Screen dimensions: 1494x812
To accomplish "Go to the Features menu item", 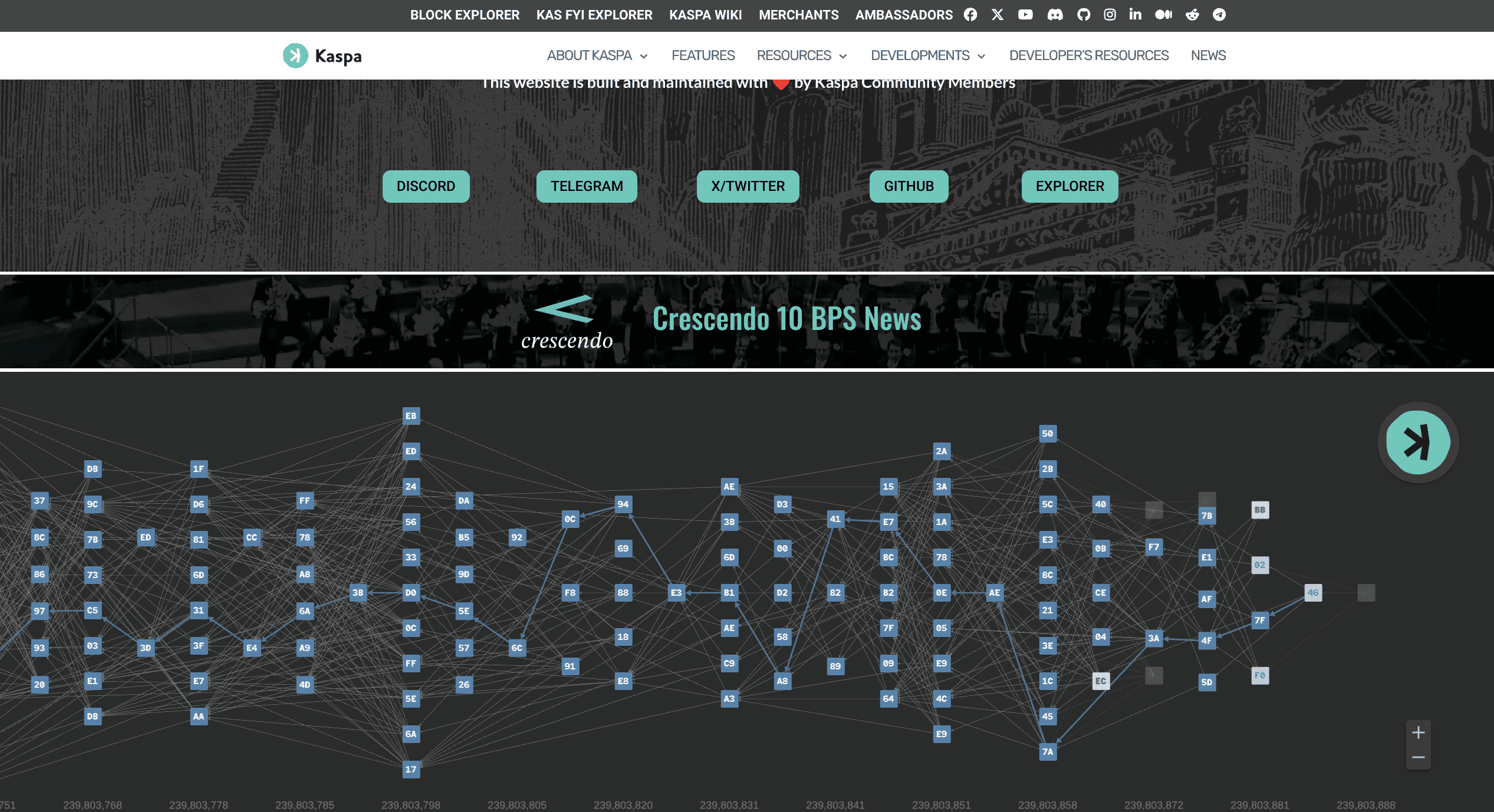I will [x=703, y=55].
